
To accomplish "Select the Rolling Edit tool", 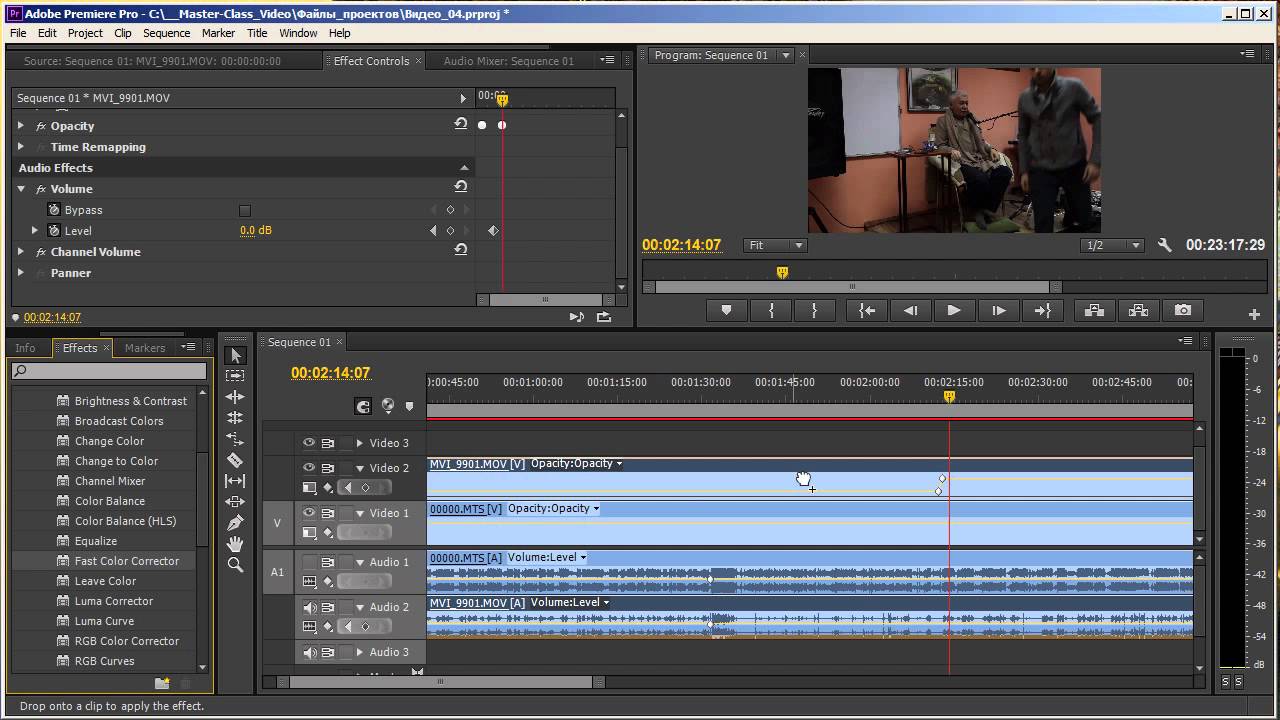I will coord(235,418).
